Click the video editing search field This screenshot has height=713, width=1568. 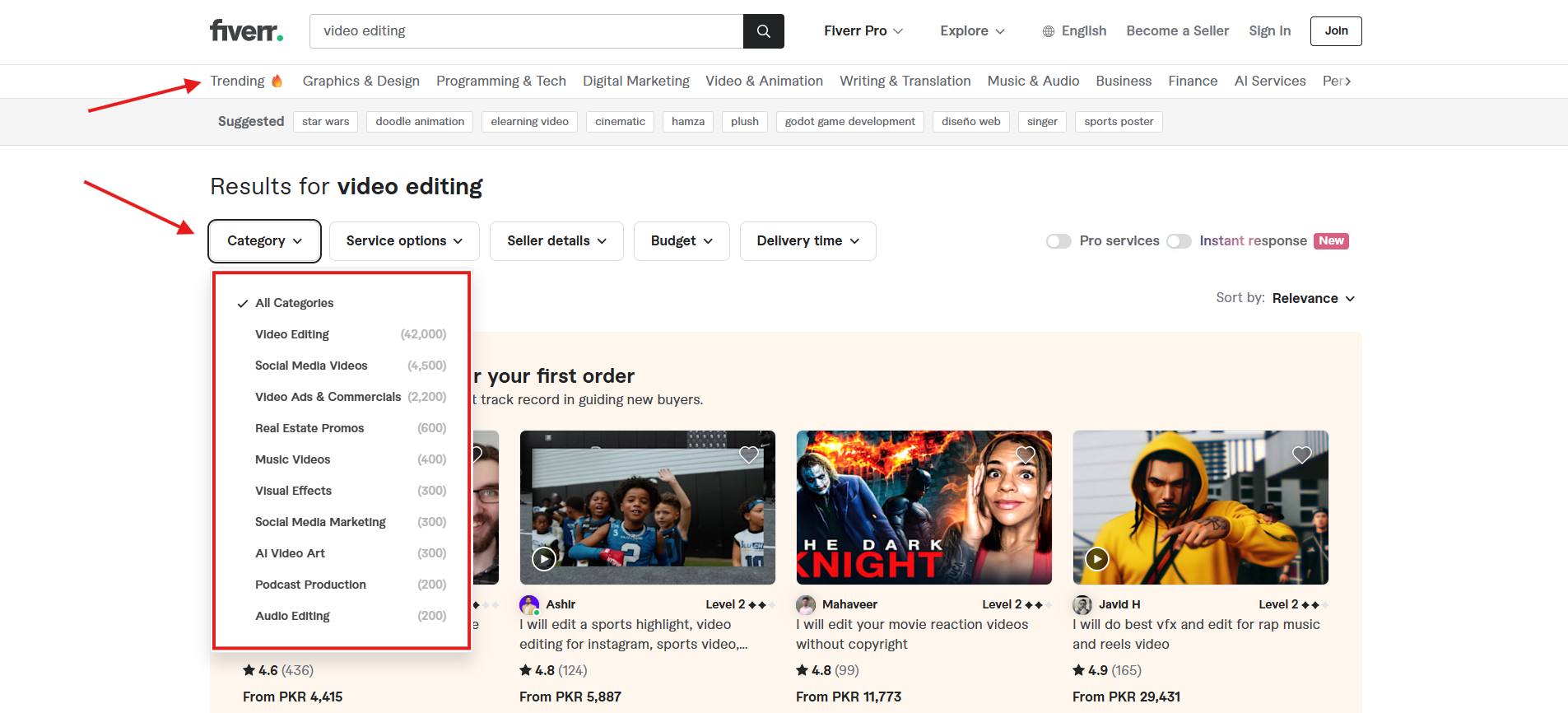pyautogui.click(x=527, y=31)
